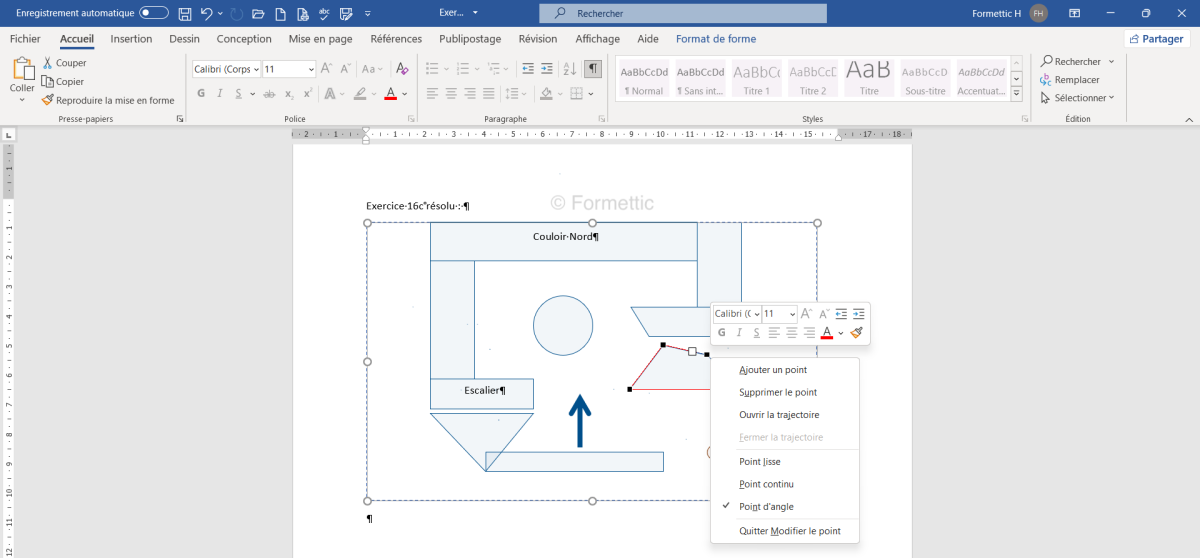This screenshot has width=1200, height=558.
Task: Click the Couper scissors icon
Action: pyautogui.click(x=47, y=63)
